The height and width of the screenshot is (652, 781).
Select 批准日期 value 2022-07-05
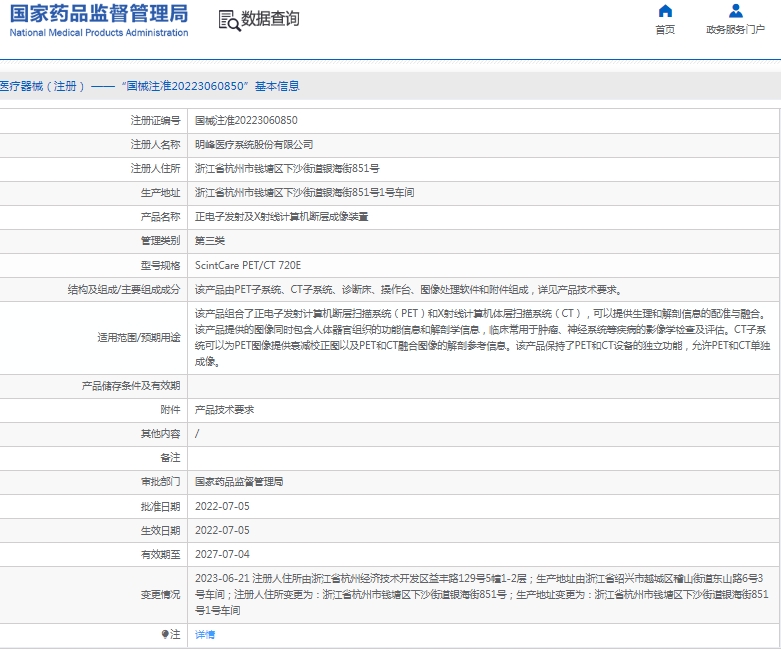pos(222,506)
